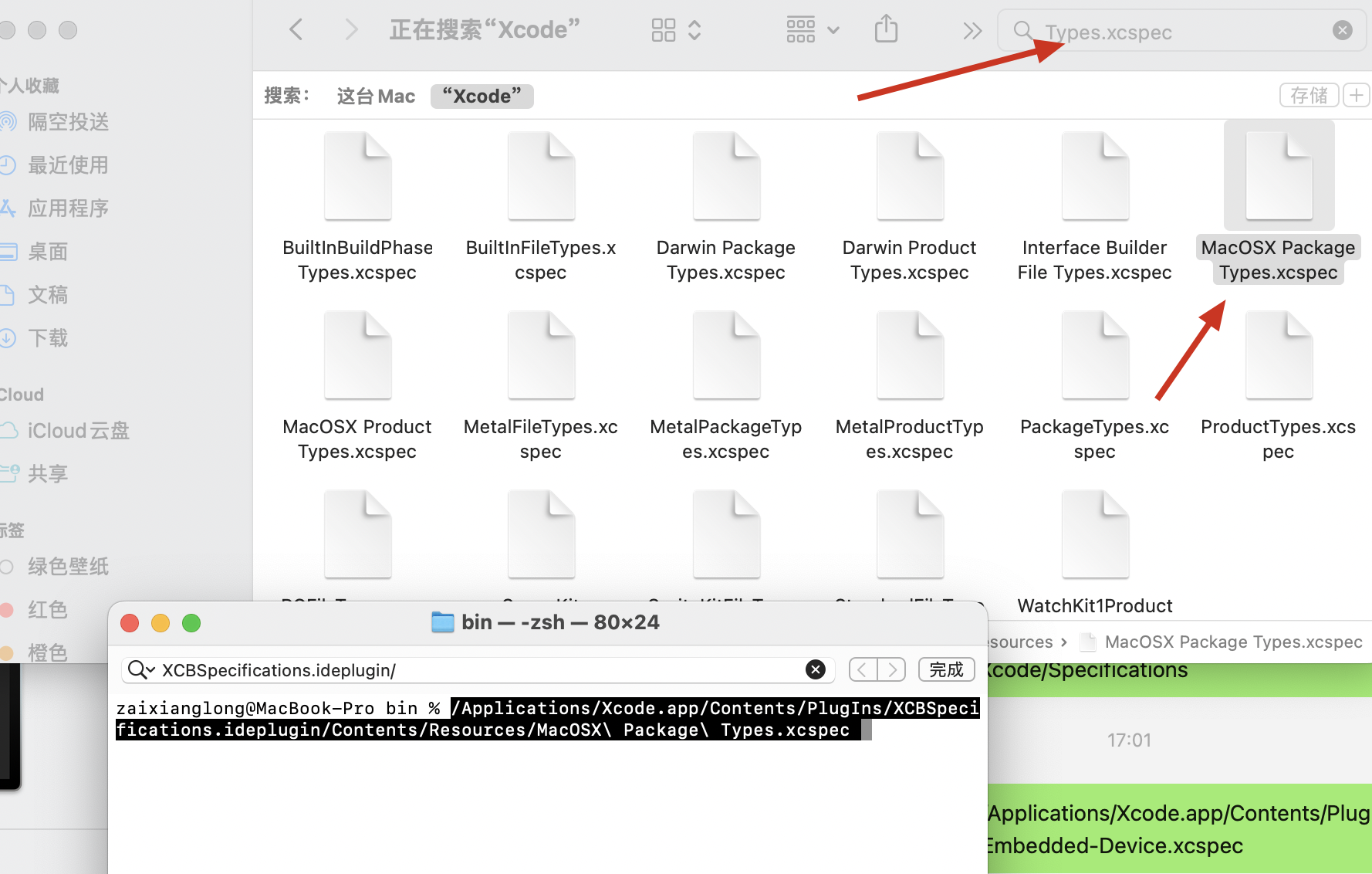Select Interface Builder File Types.xcspec

pyautogui.click(x=1094, y=208)
